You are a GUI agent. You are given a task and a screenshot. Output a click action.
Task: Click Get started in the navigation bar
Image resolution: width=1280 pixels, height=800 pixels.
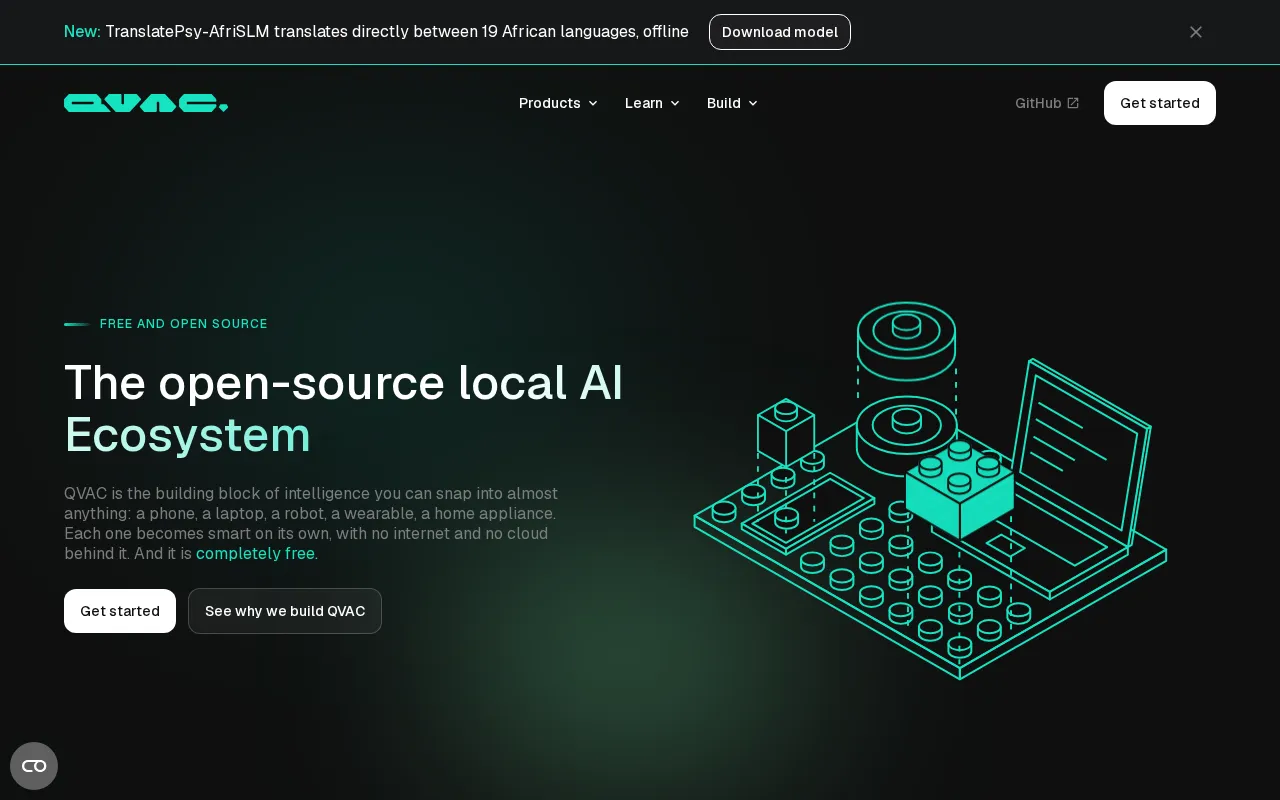point(1160,103)
